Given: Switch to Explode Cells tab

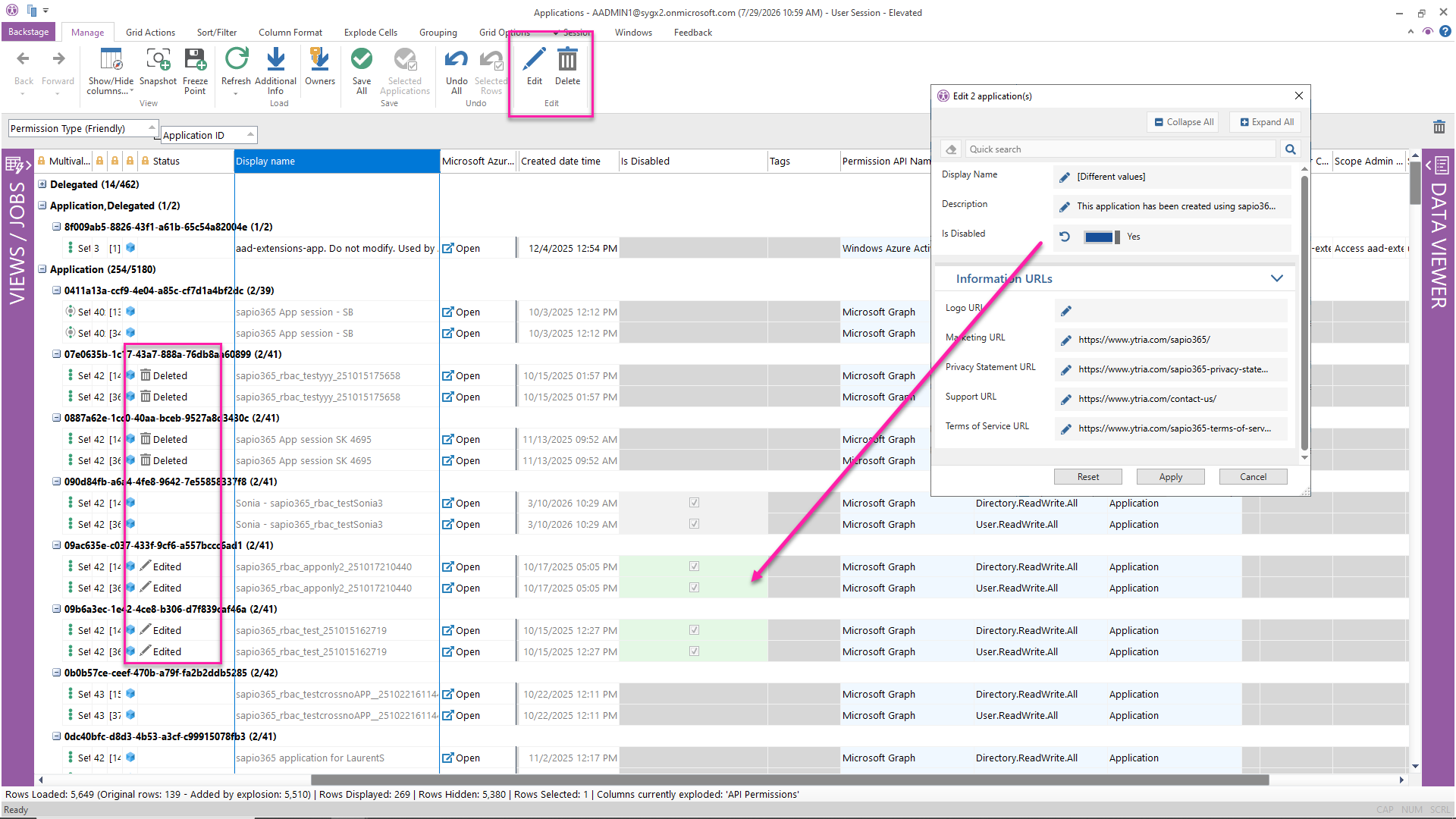Looking at the screenshot, I should tap(371, 33).
